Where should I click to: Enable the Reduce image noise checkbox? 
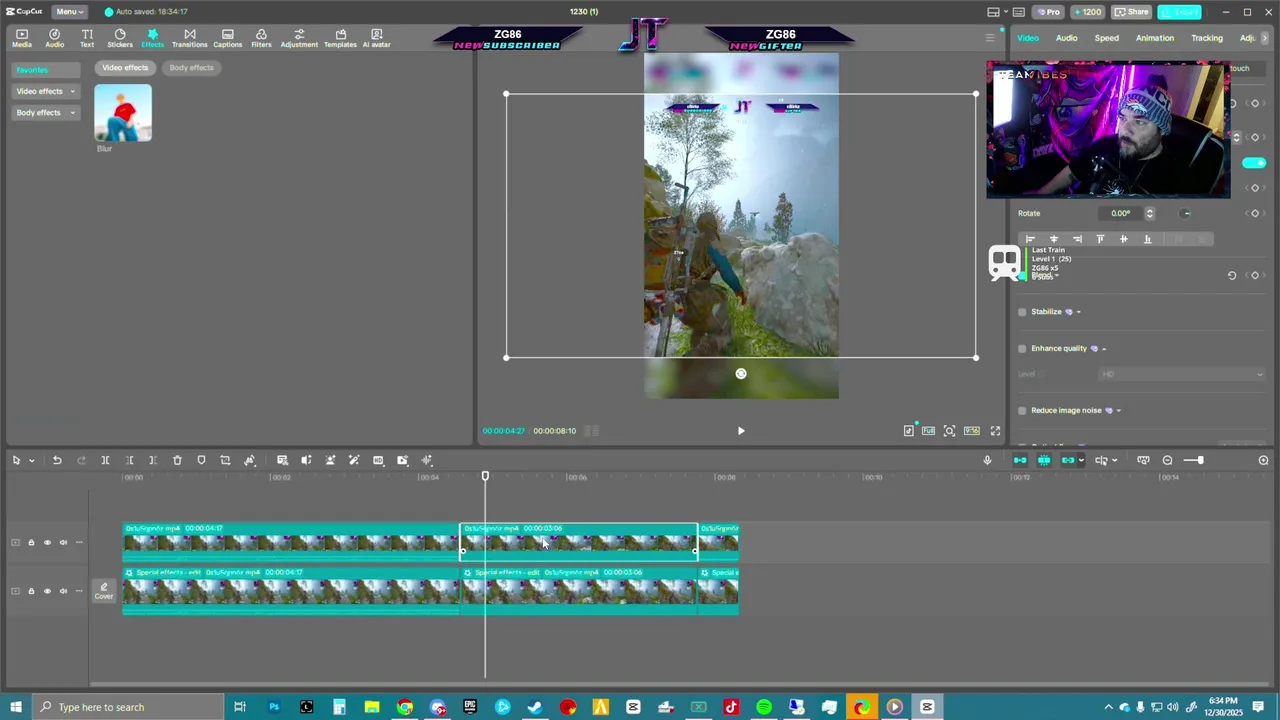pyautogui.click(x=1022, y=411)
